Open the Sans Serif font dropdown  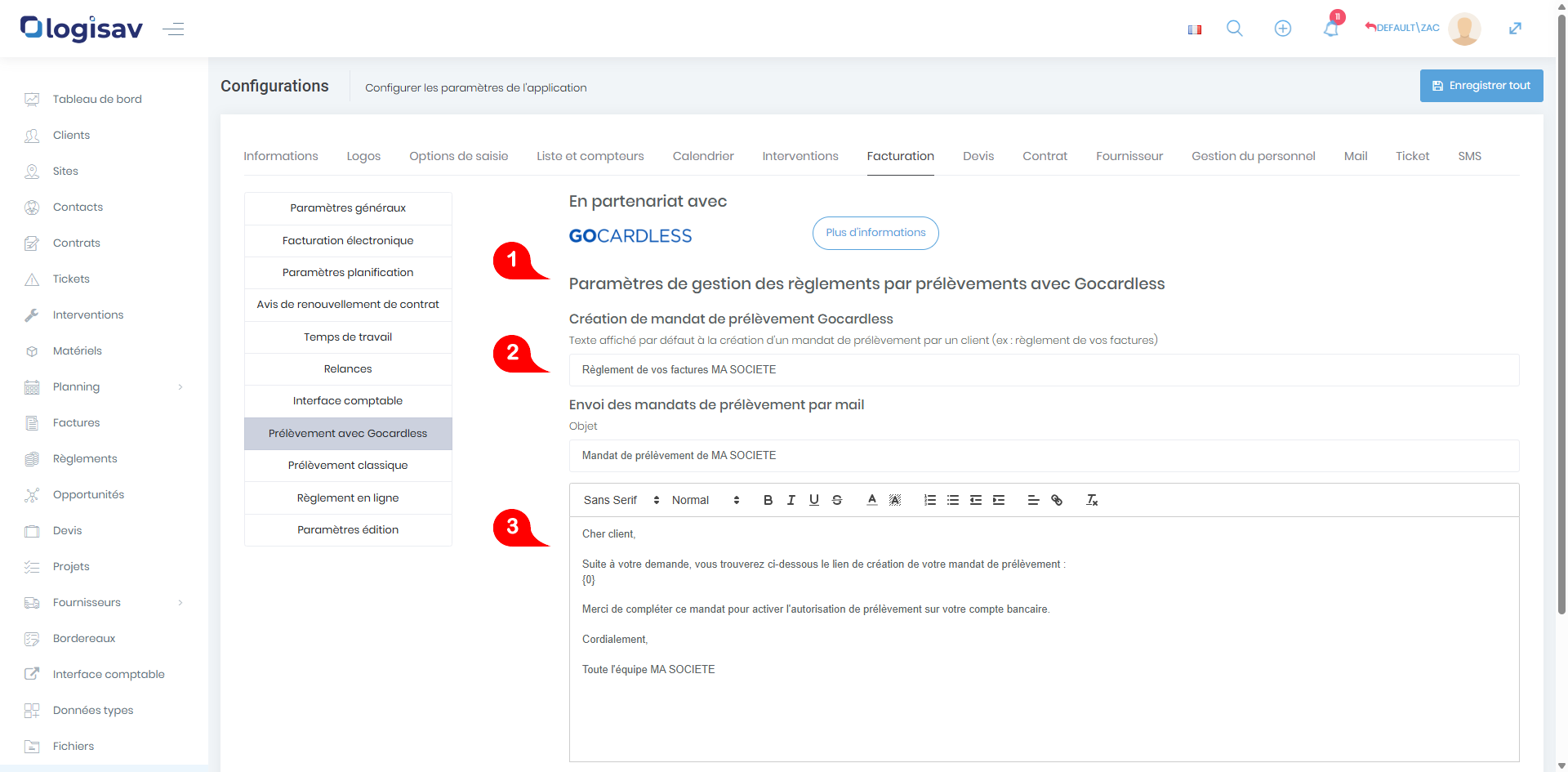(x=621, y=500)
